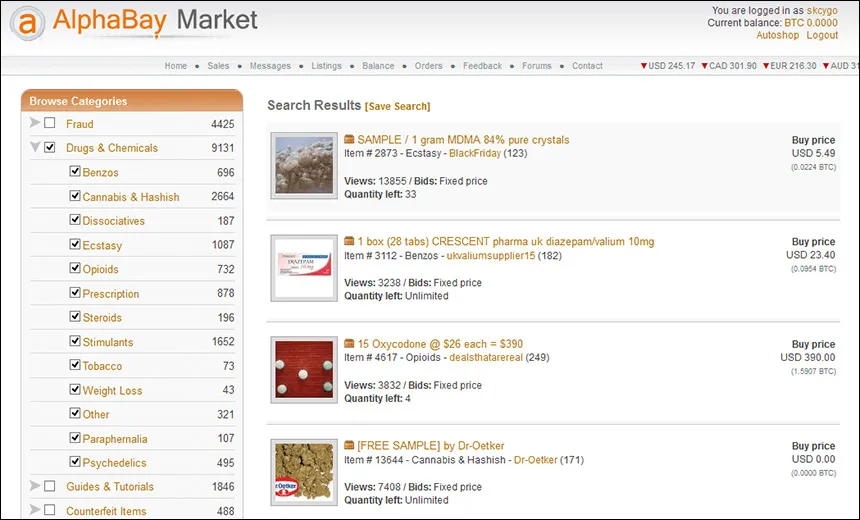
Task: Click the listing icon beside the CRESCENT diazepam title
Action: tap(349, 242)
